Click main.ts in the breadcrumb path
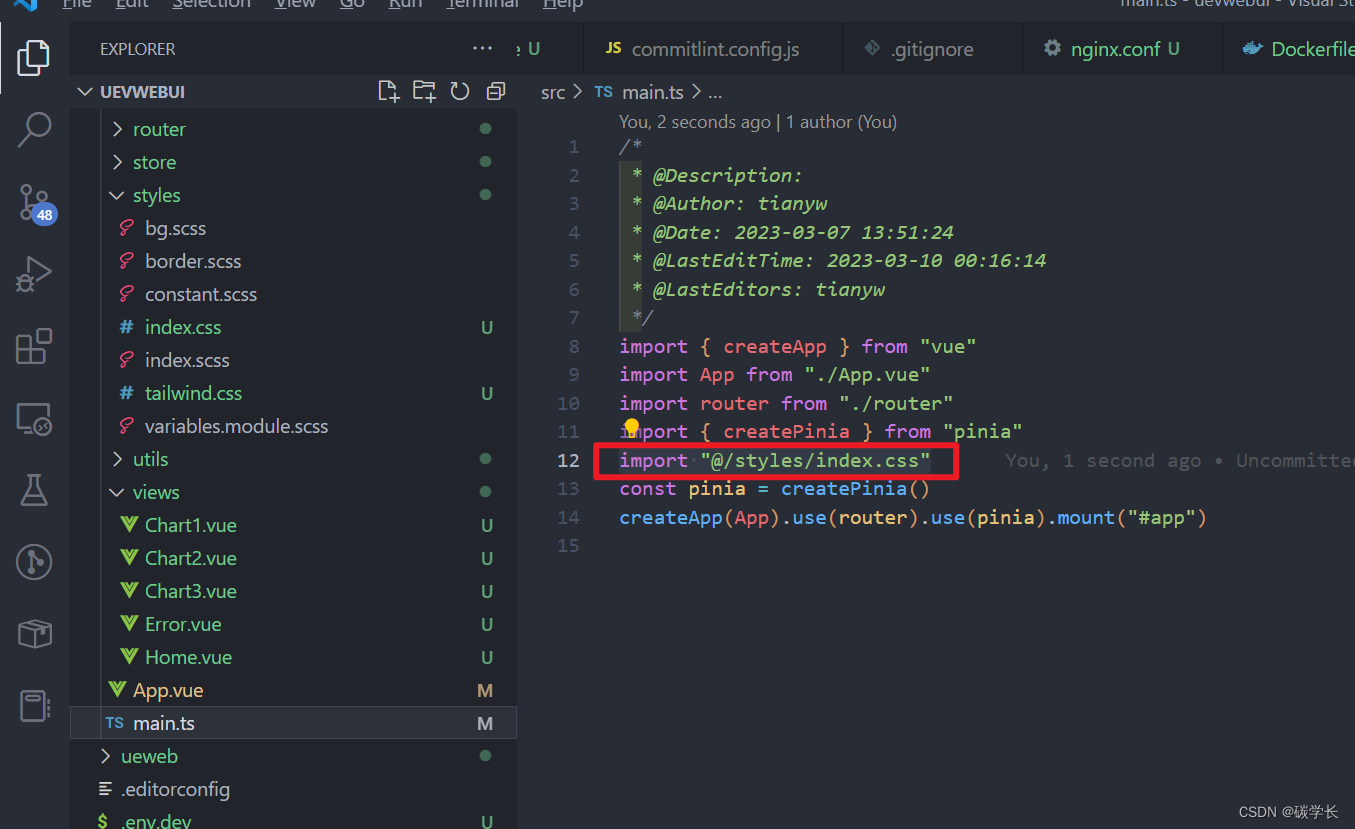 click(x=653, y=92)
